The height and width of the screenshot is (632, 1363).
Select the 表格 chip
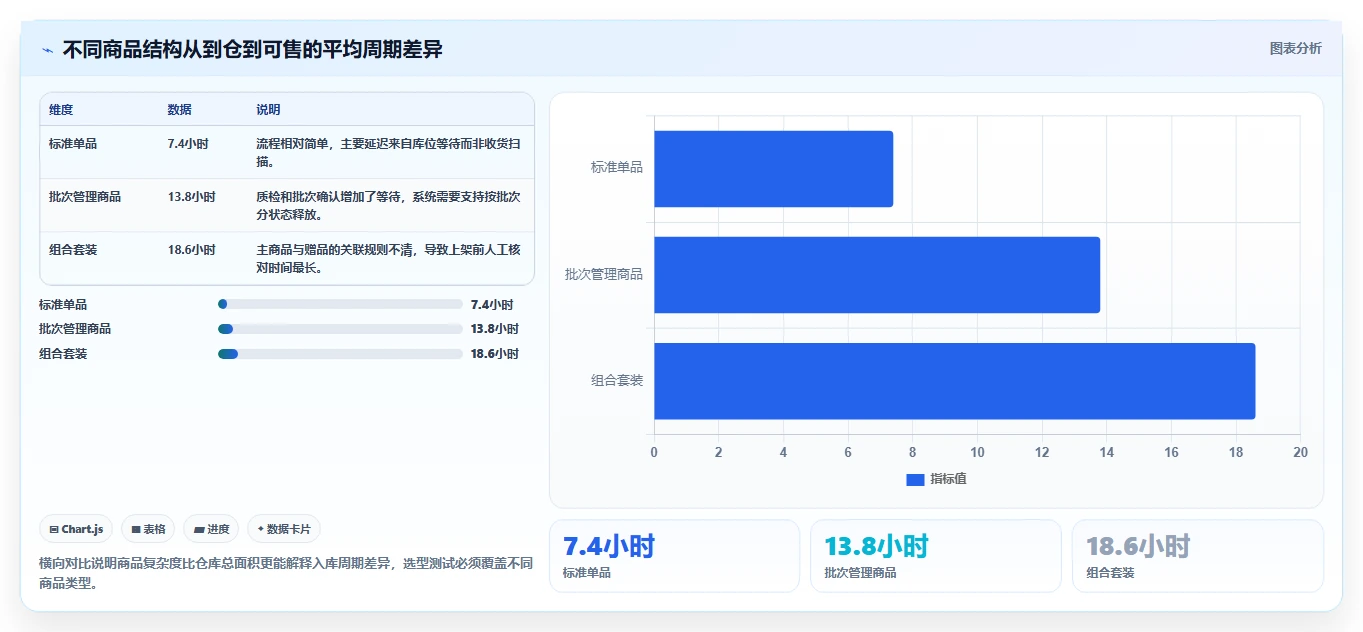[x=148, y=529]
